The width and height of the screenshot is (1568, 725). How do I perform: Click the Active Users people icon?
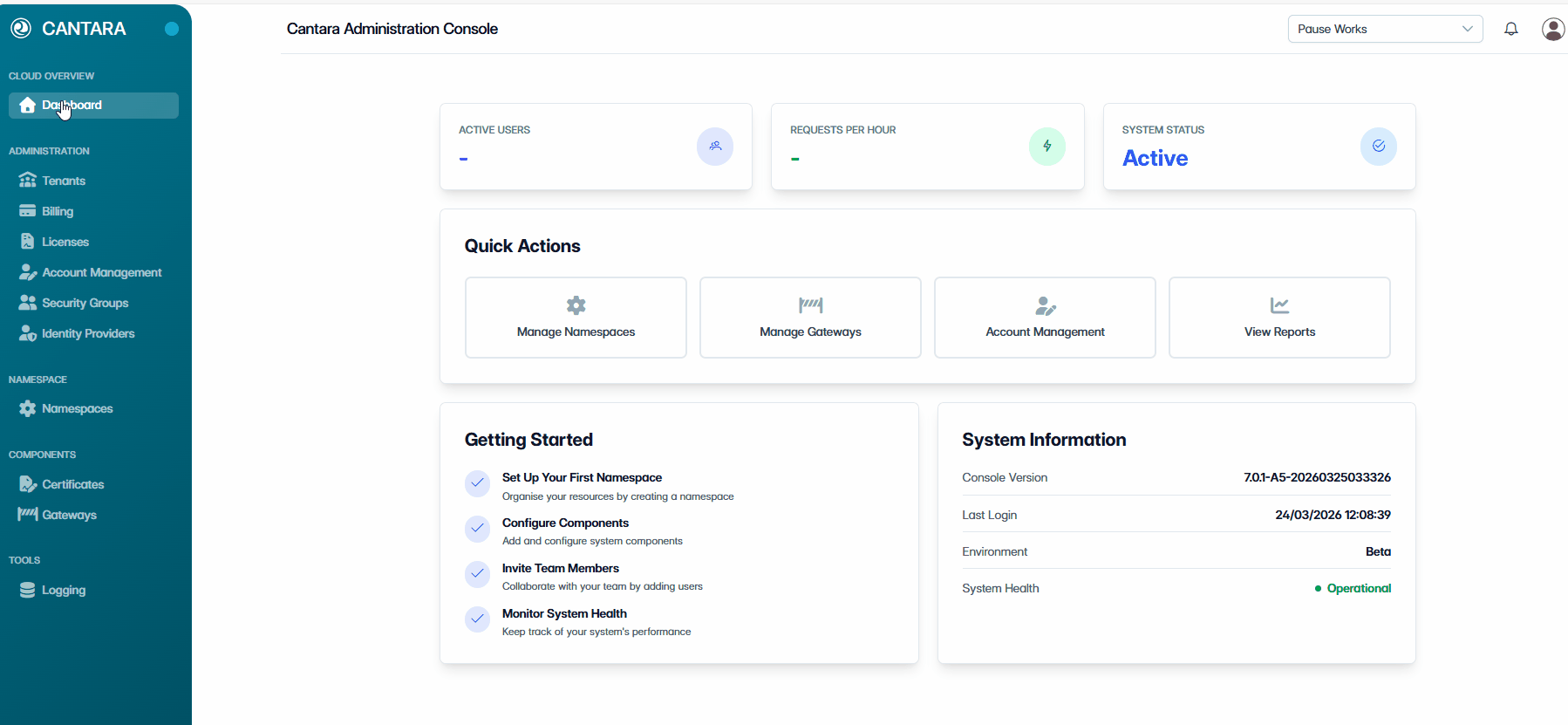point(715,147)
